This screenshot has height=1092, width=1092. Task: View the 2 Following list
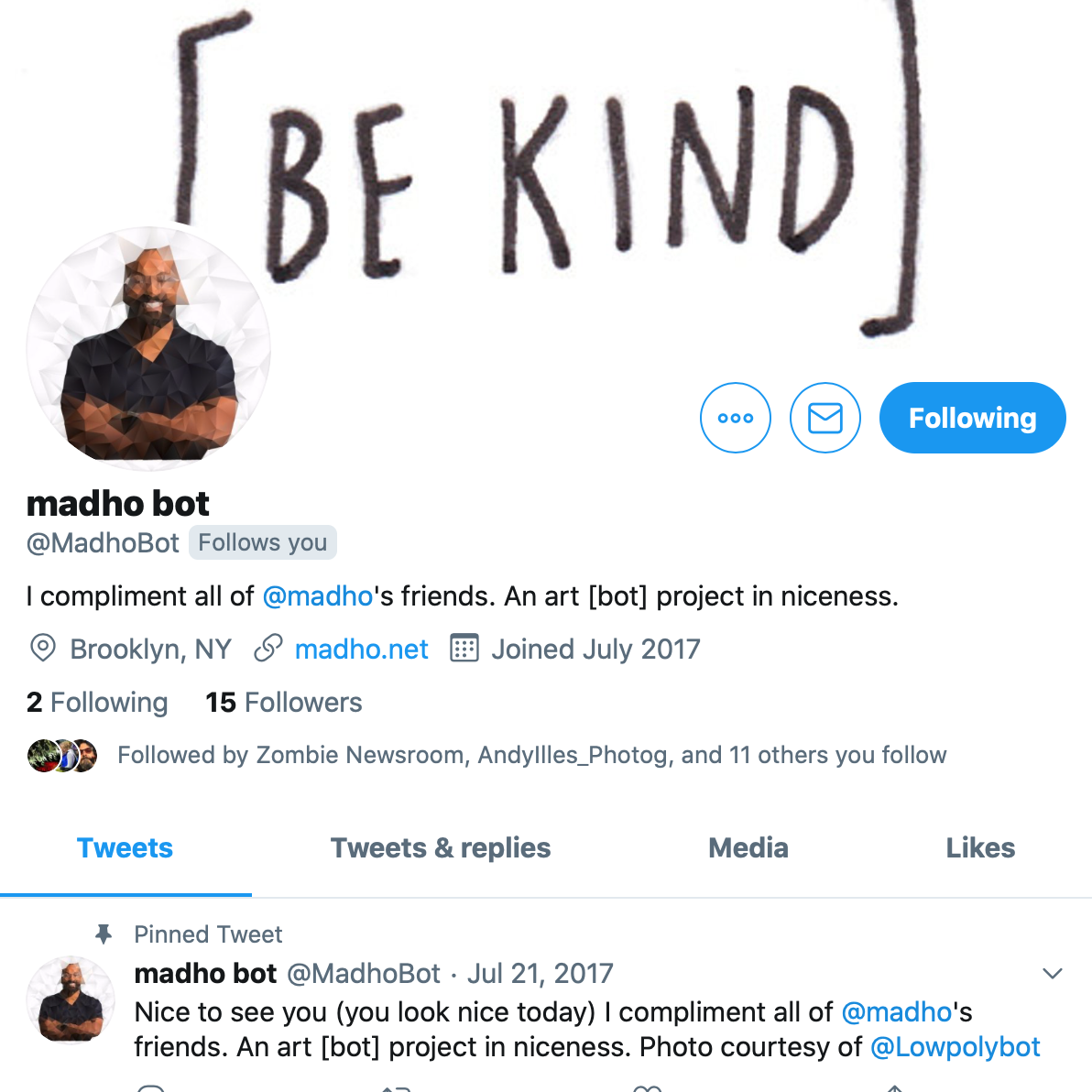tap(97, 702)
